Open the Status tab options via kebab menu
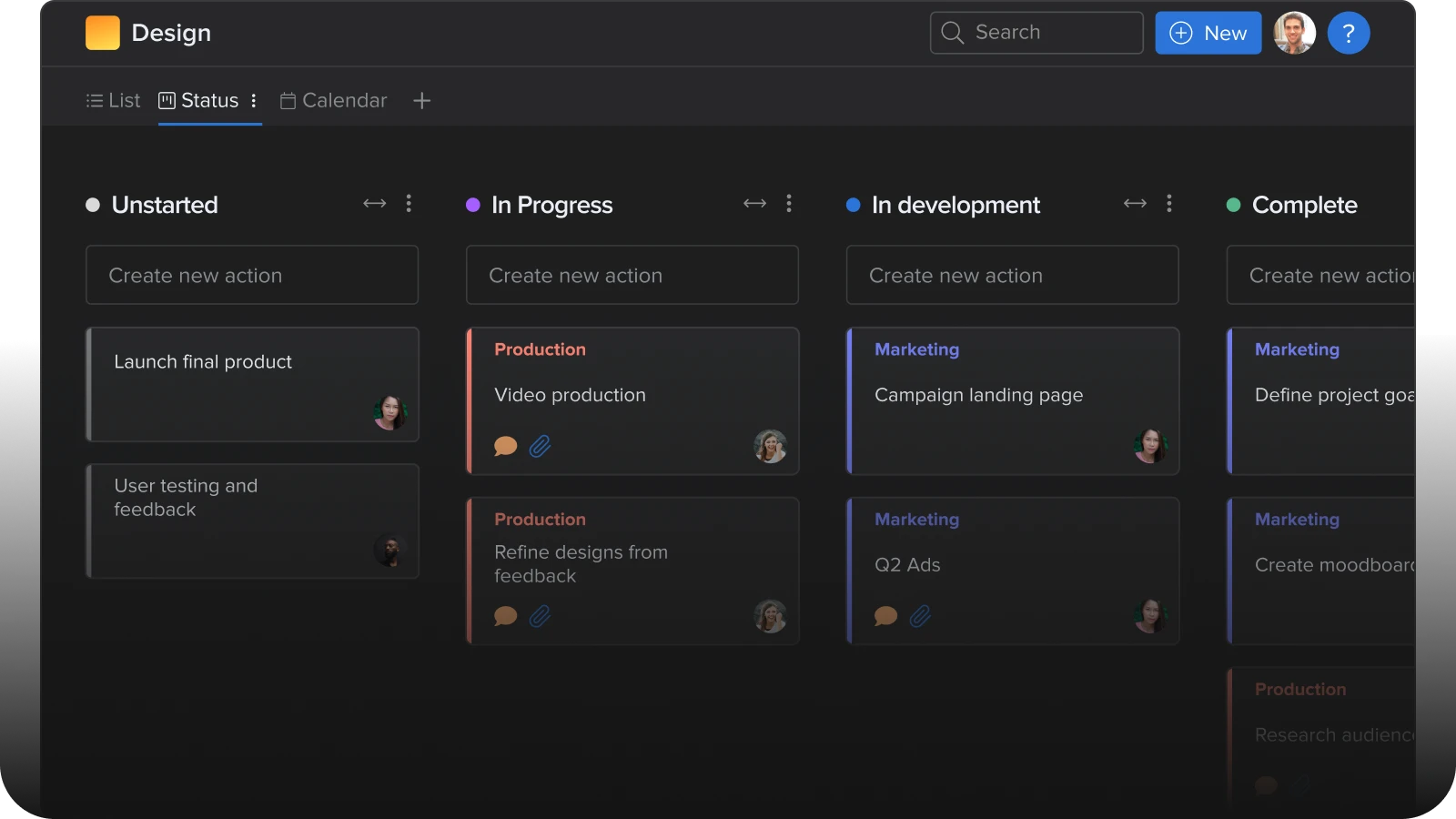The image size is (1456, 819). pyautogui.click(x=254, y=101)
